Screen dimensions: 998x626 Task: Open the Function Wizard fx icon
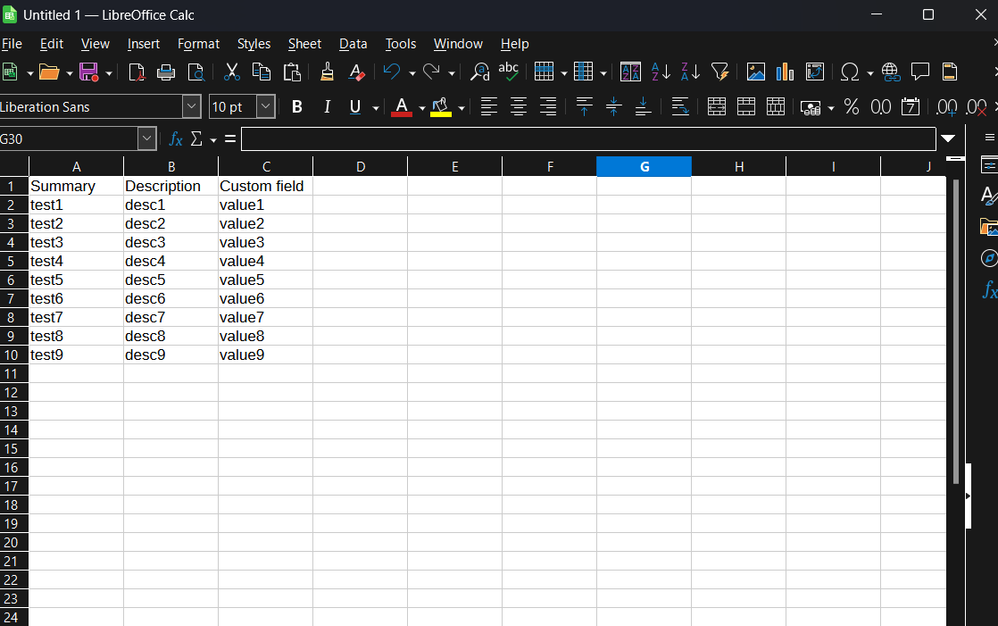tap(176, 139)
